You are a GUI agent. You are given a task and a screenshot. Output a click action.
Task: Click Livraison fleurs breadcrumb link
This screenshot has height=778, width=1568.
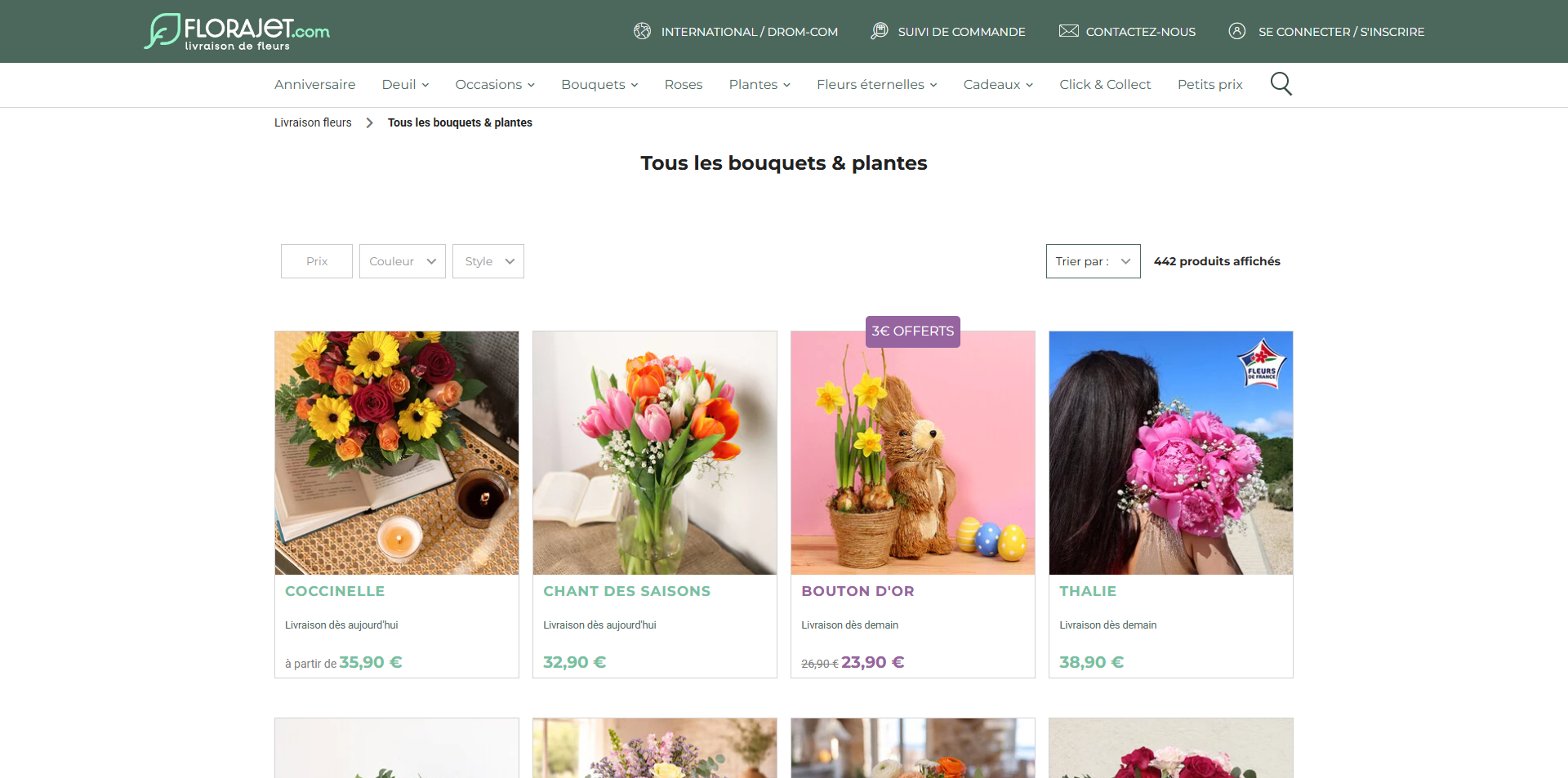(x=313, y=122)
